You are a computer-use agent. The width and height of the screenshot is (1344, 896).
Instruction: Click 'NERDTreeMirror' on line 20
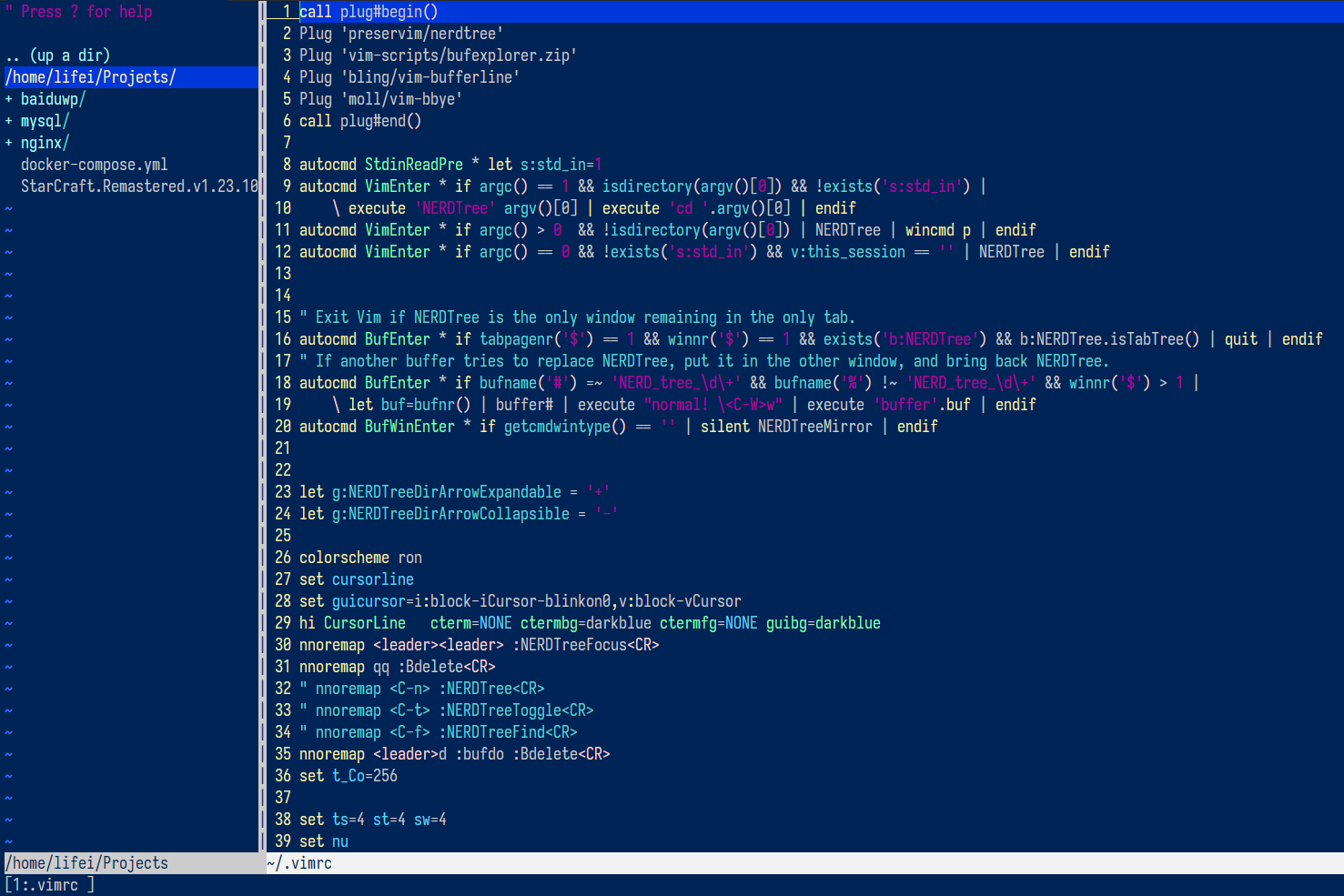814,427
